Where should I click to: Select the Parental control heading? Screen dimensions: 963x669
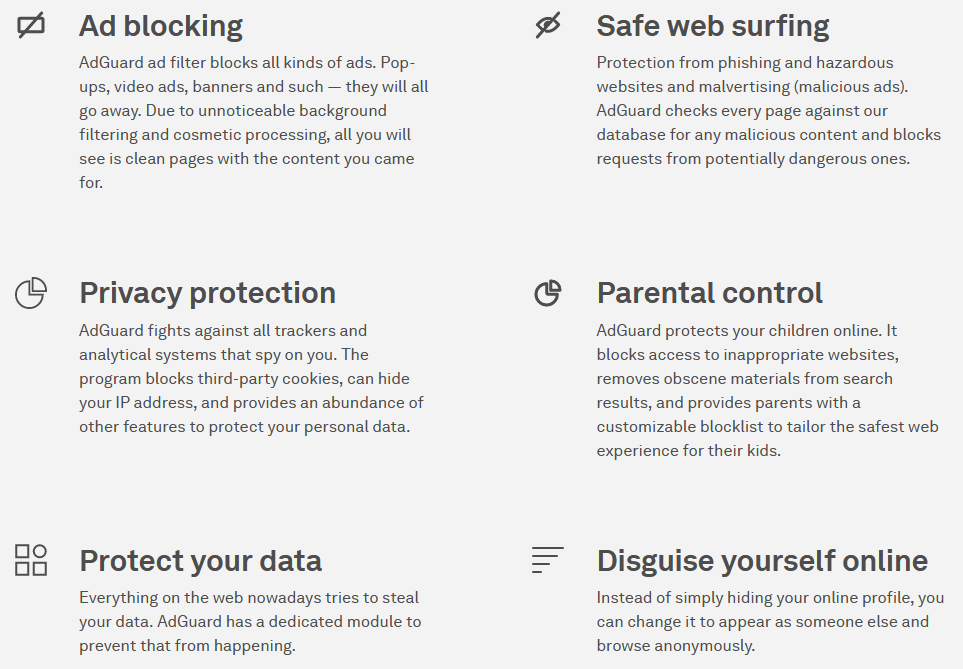click(x=710, y=293)
